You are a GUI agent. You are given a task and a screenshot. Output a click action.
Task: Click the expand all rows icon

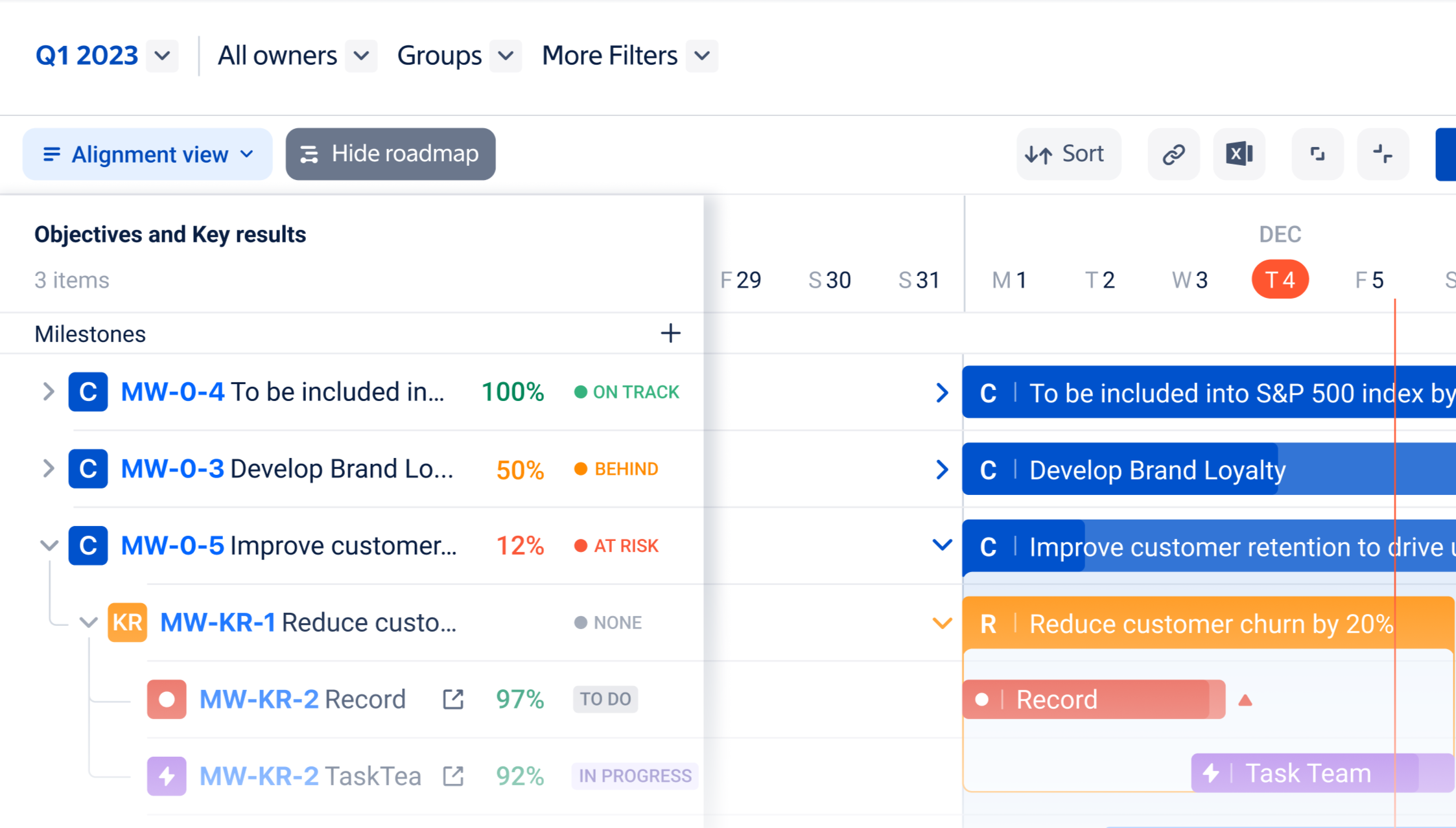tap(1317, 154)
